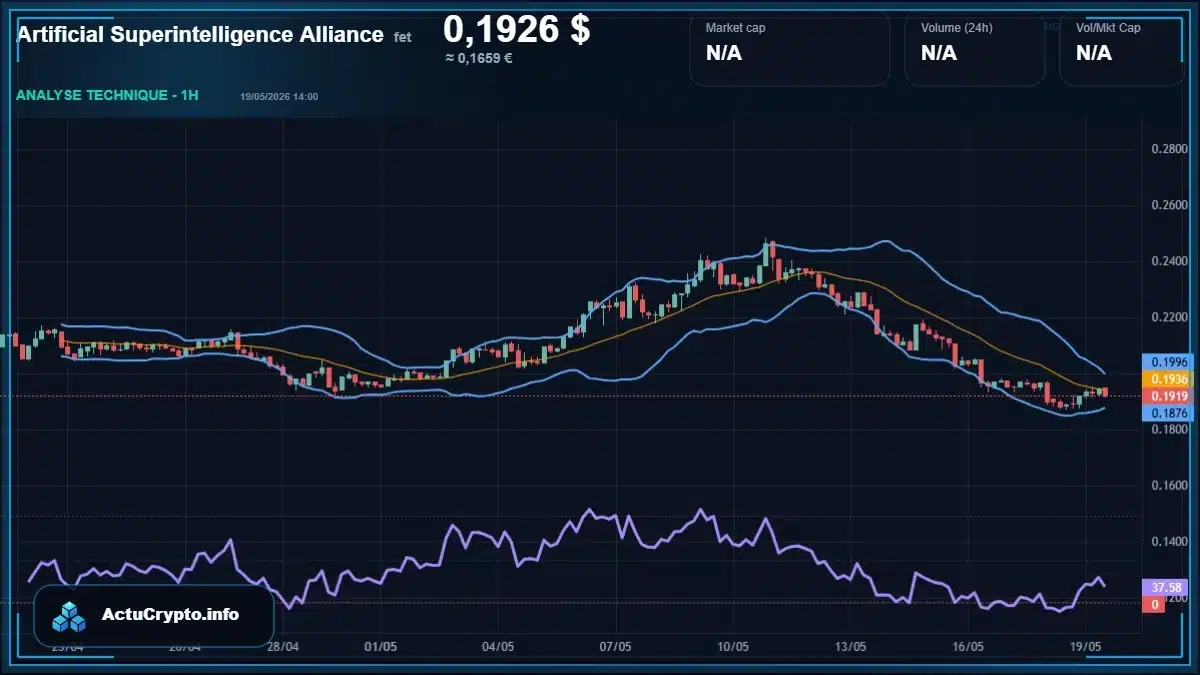Click the 10/05 date axis label
The image size is (1200, 675).
[733, 647]
